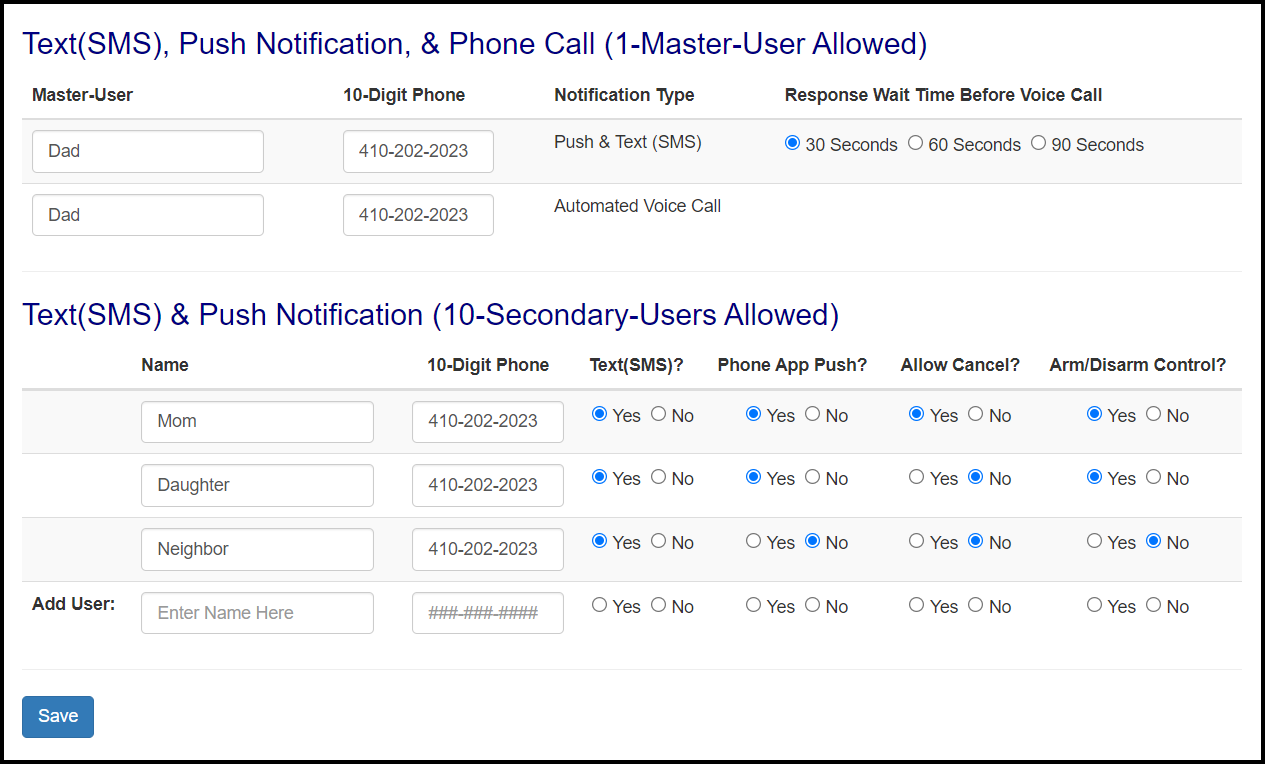Enable Phone App Push for Neighbor

click(x=753, y=541)
